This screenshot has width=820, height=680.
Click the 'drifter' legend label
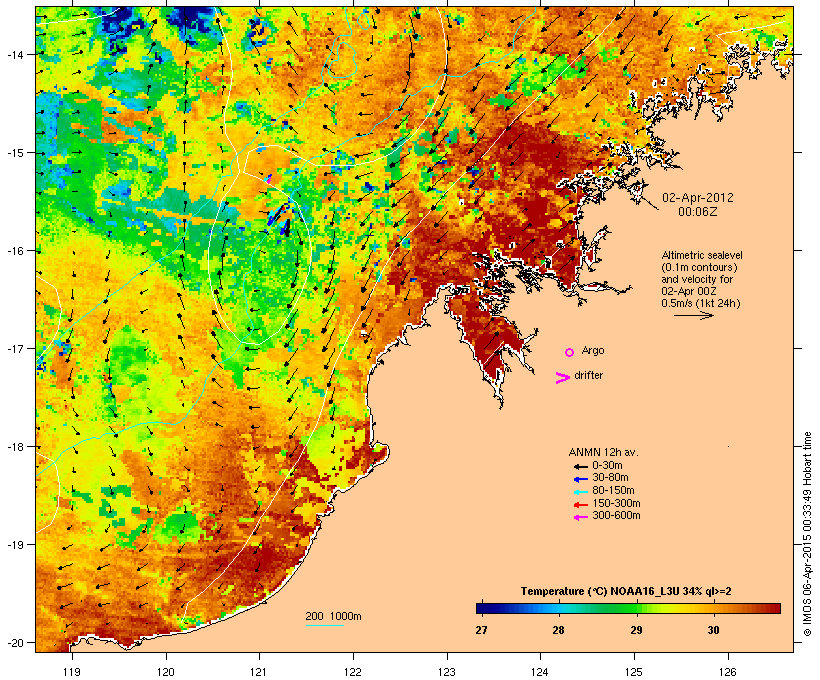click(588, 375)
